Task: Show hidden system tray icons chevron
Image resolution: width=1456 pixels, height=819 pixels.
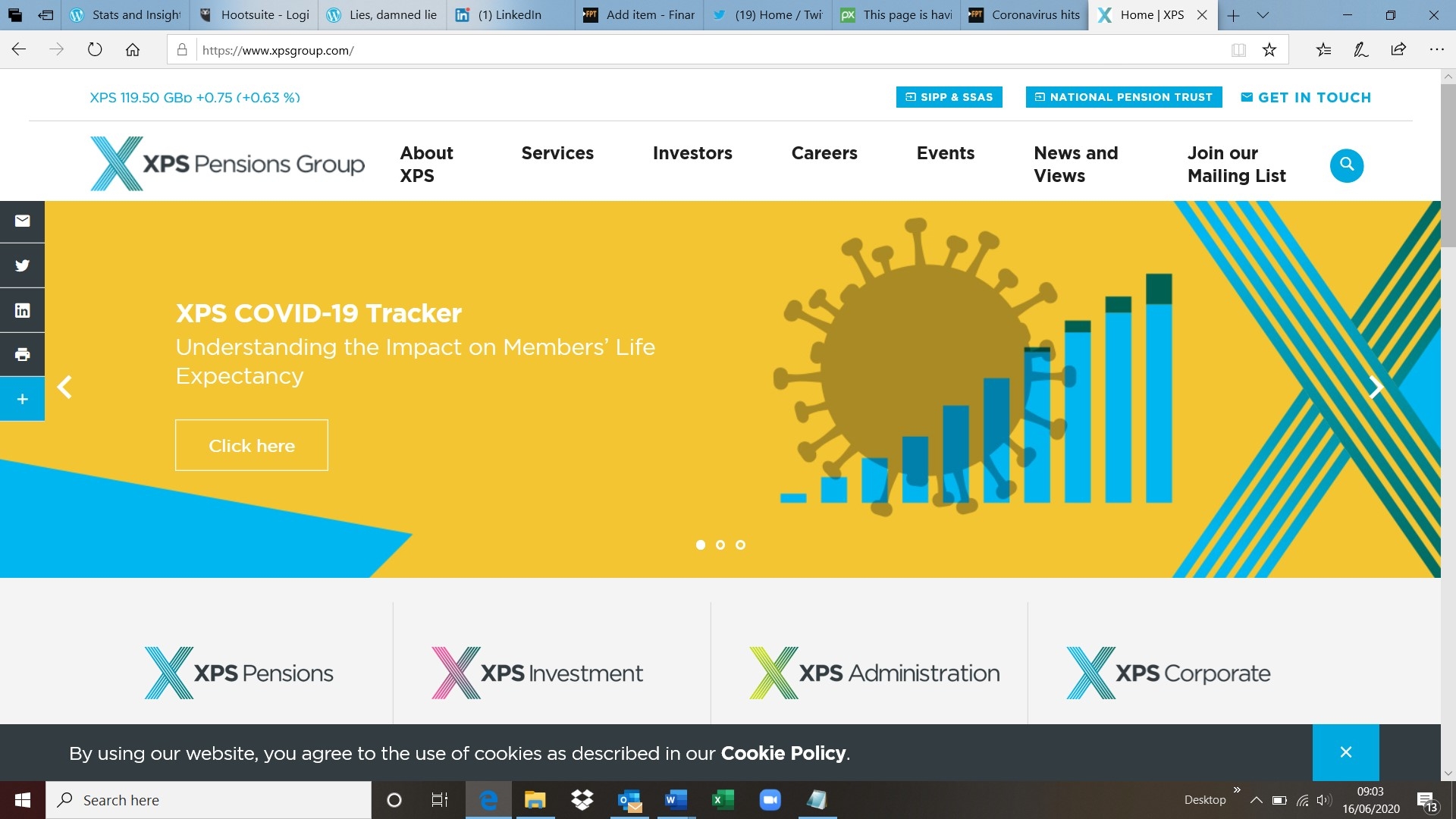Action: coord(1256,800)
